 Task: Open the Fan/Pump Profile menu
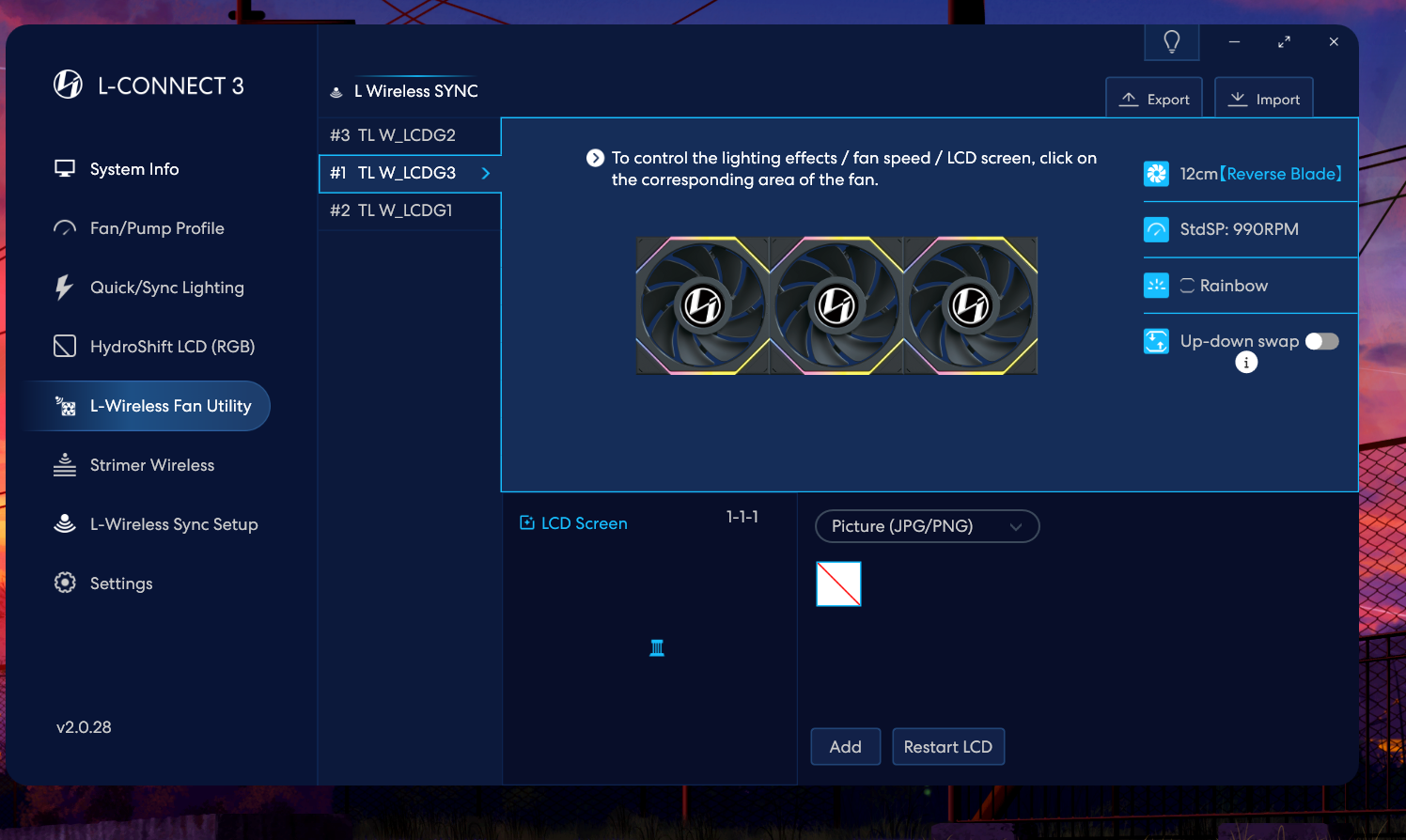pos(157,228)
